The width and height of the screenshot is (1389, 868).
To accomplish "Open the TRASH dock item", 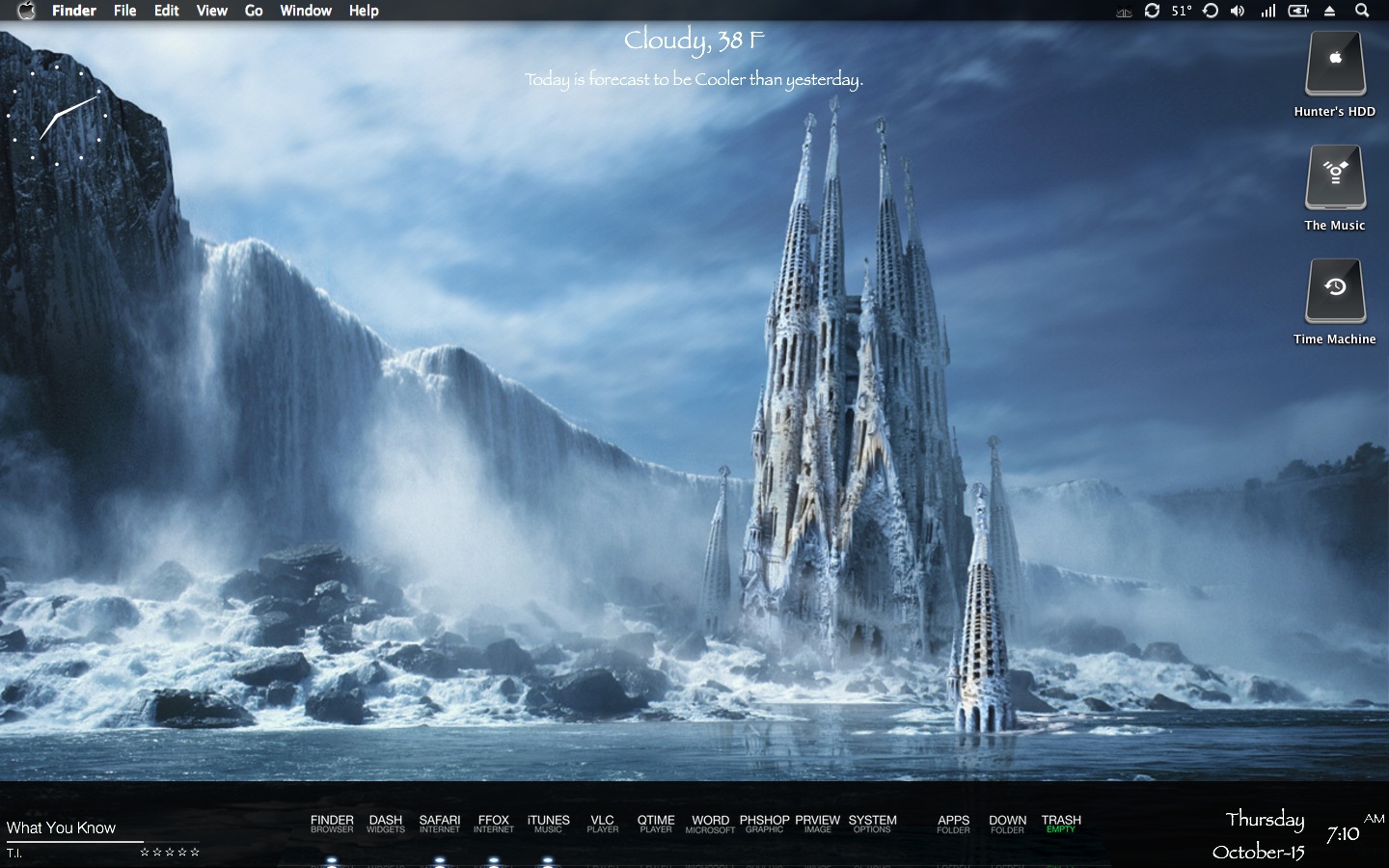I will pos(1061,824).
